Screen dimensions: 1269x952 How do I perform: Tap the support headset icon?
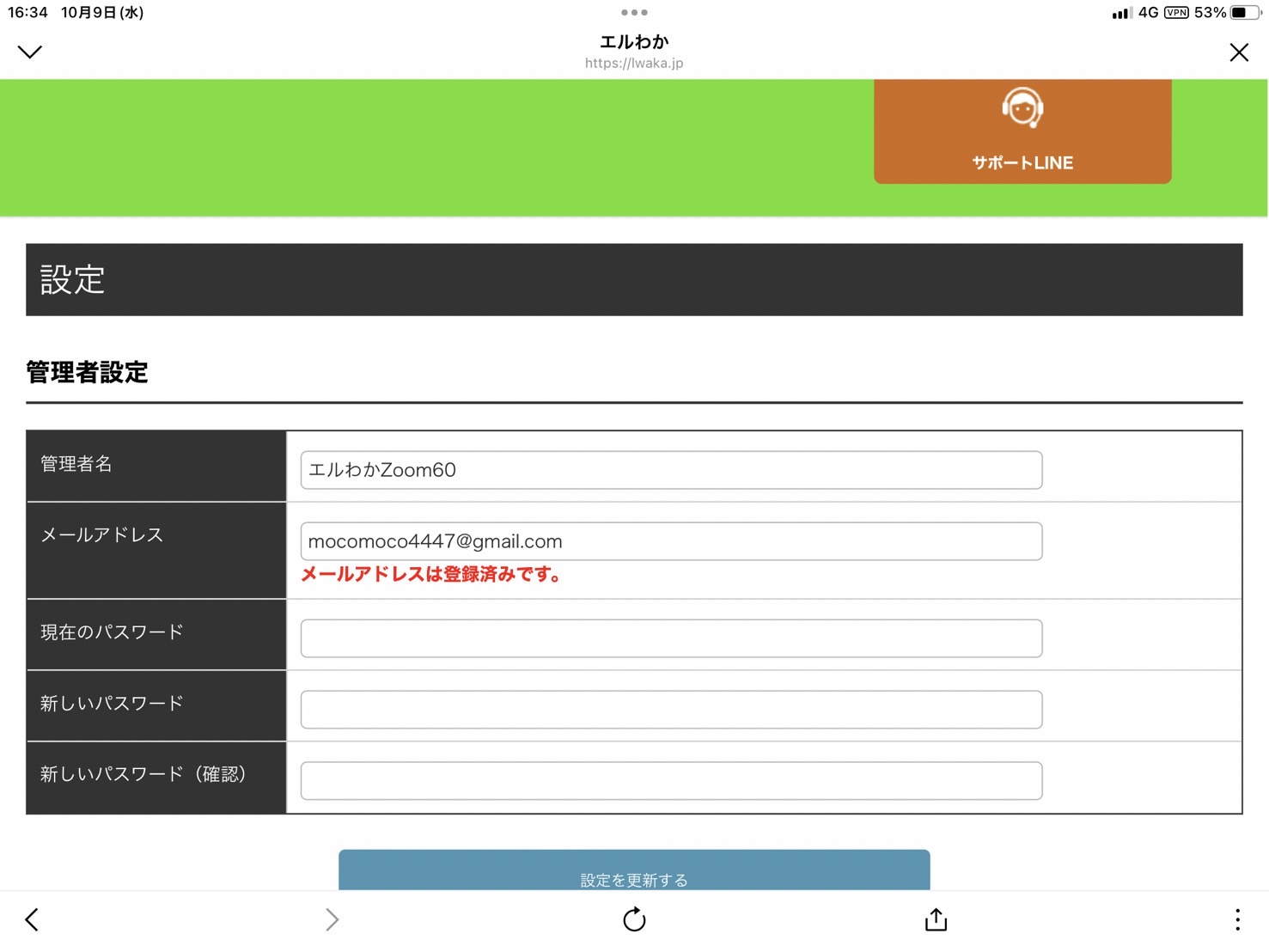point(1022,108)
